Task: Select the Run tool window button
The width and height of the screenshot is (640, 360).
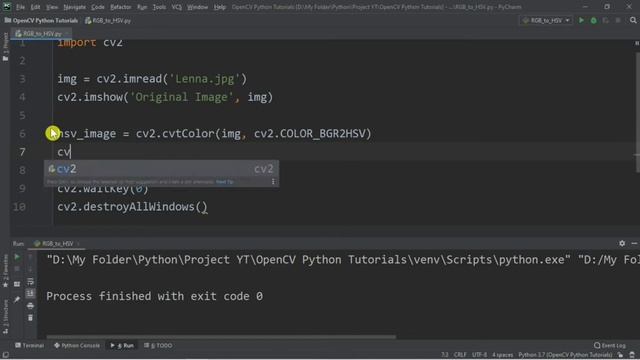Action: click(x=122, y=345)
